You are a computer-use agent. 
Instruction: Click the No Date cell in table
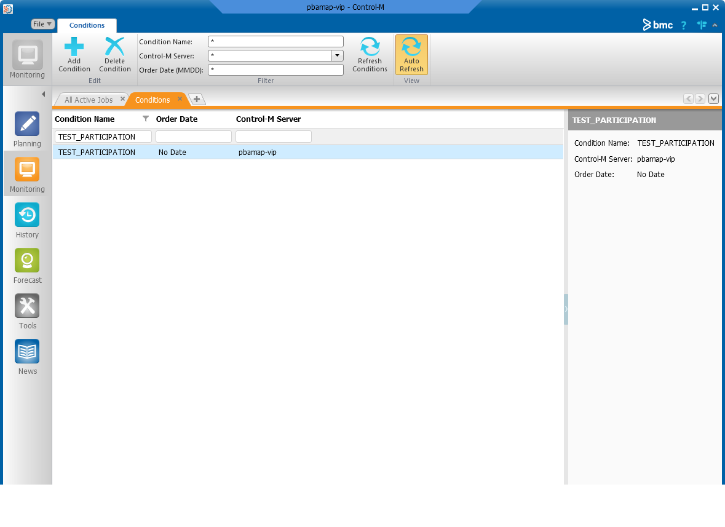coord(172,152)
